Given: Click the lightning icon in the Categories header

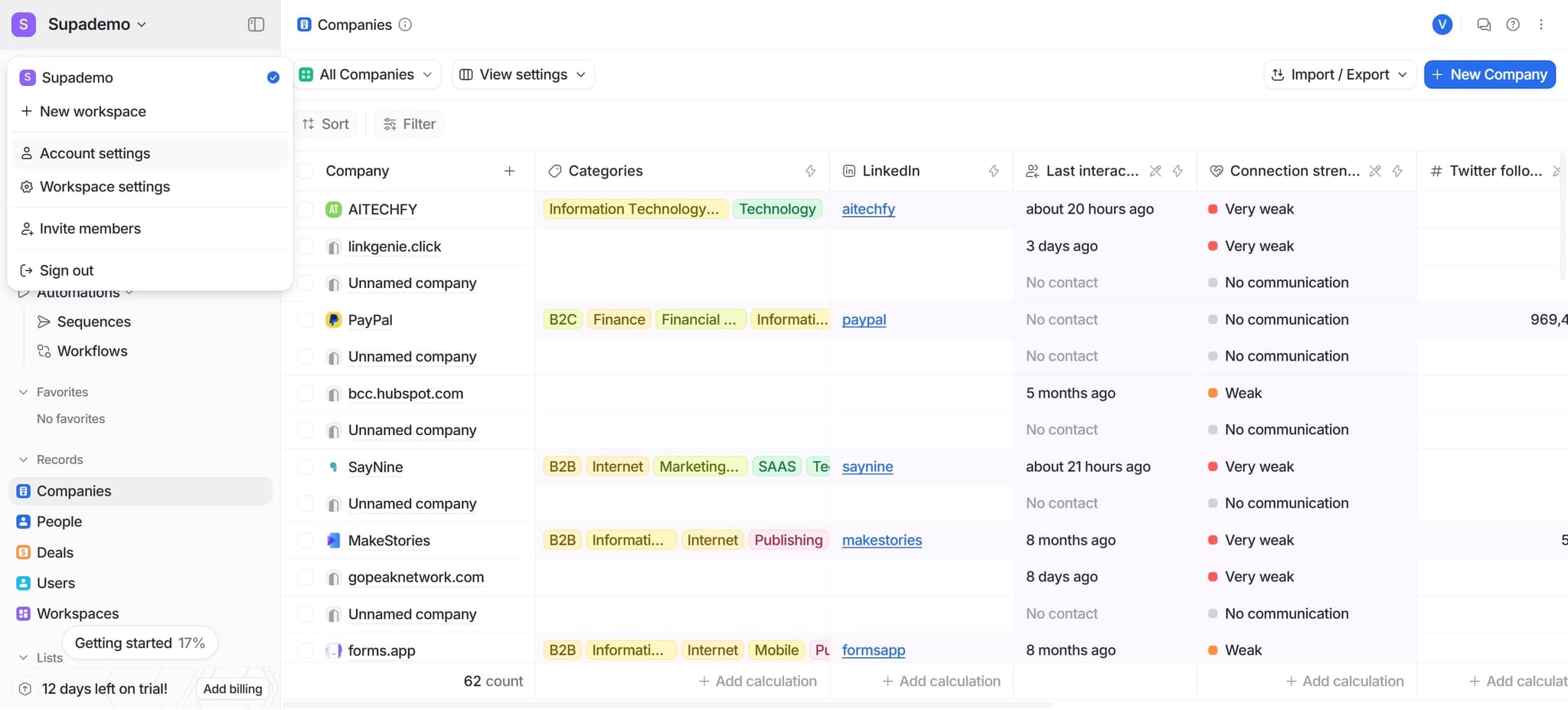Looking at the screenshot, I should coord(810,171).
